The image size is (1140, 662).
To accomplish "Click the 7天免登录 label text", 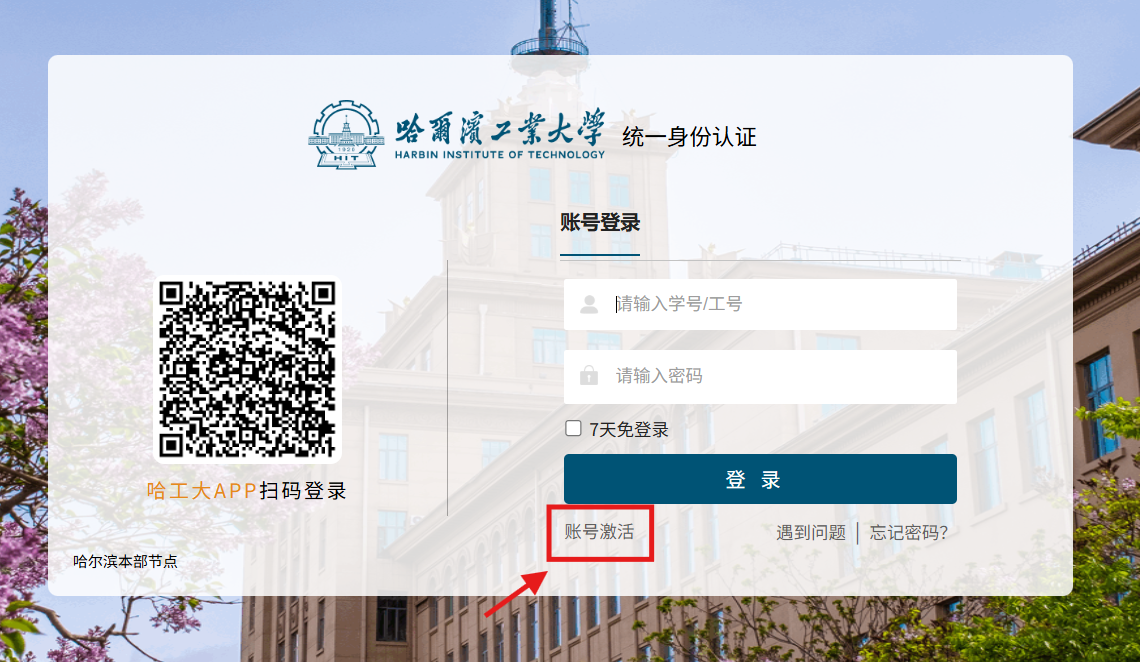I will [x=628, y=430].
